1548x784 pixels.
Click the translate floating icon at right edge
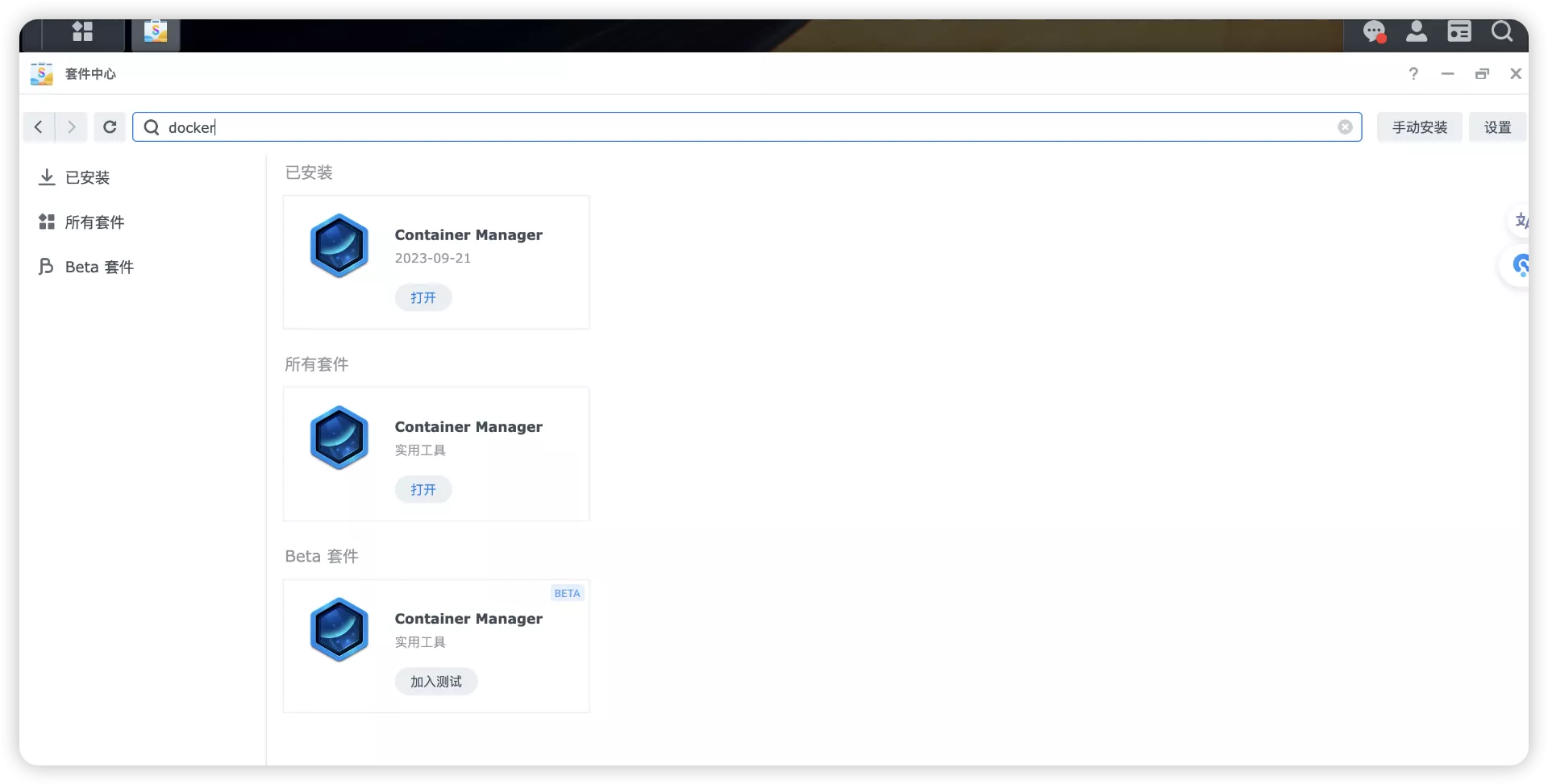(x=1520, y=221)
